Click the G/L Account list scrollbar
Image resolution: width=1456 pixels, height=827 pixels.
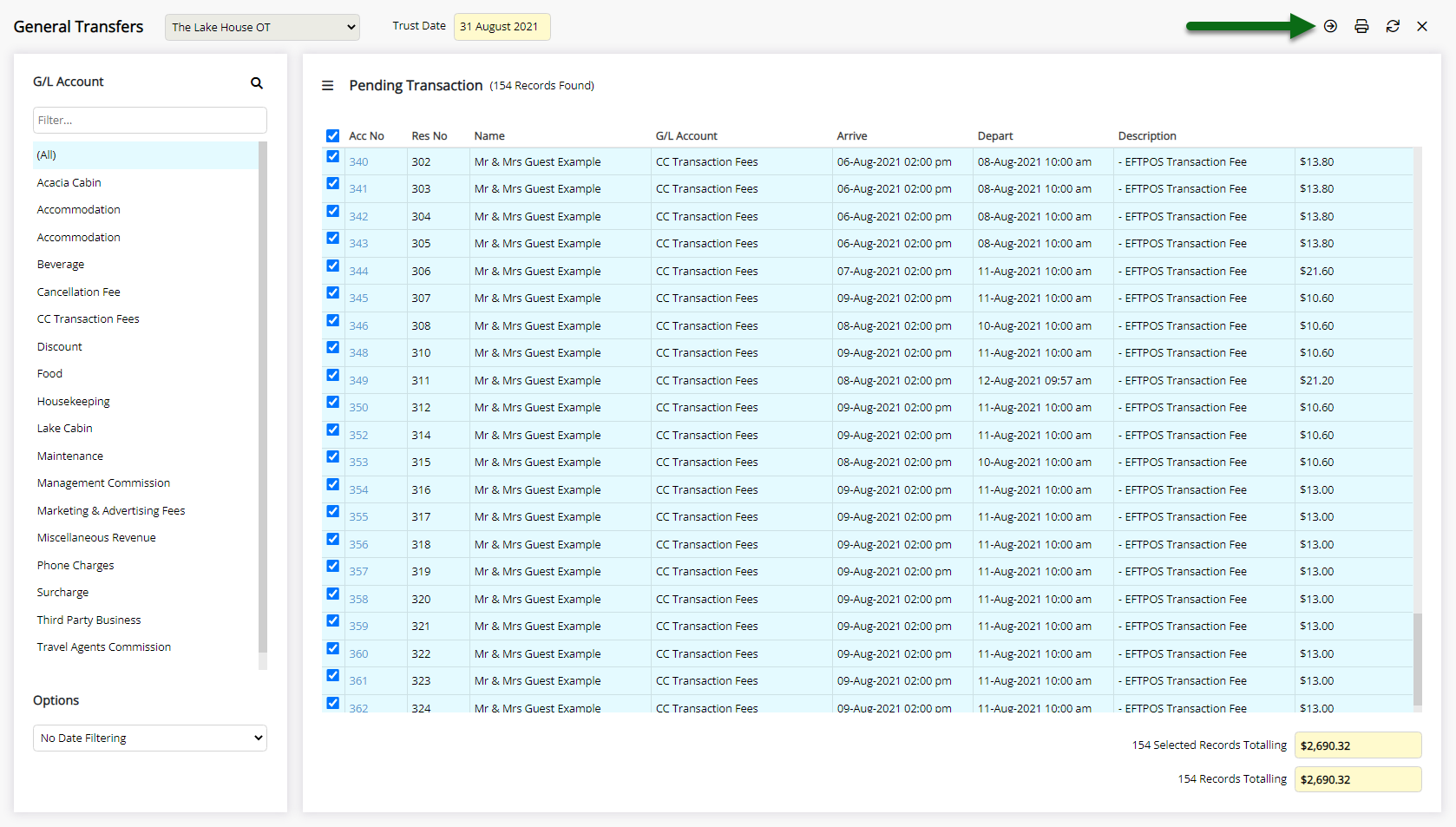coord(263,397)
